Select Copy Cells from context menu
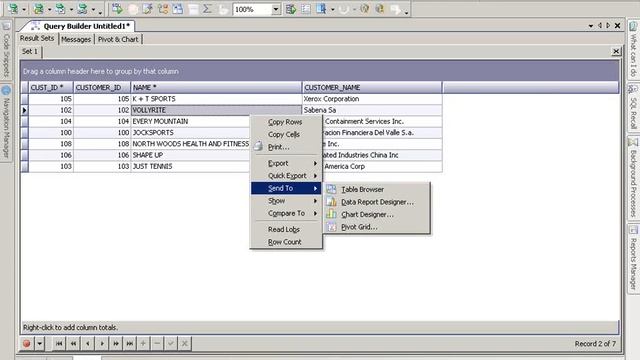The width and height of the screenshot is (640, 360). (287, 134)
